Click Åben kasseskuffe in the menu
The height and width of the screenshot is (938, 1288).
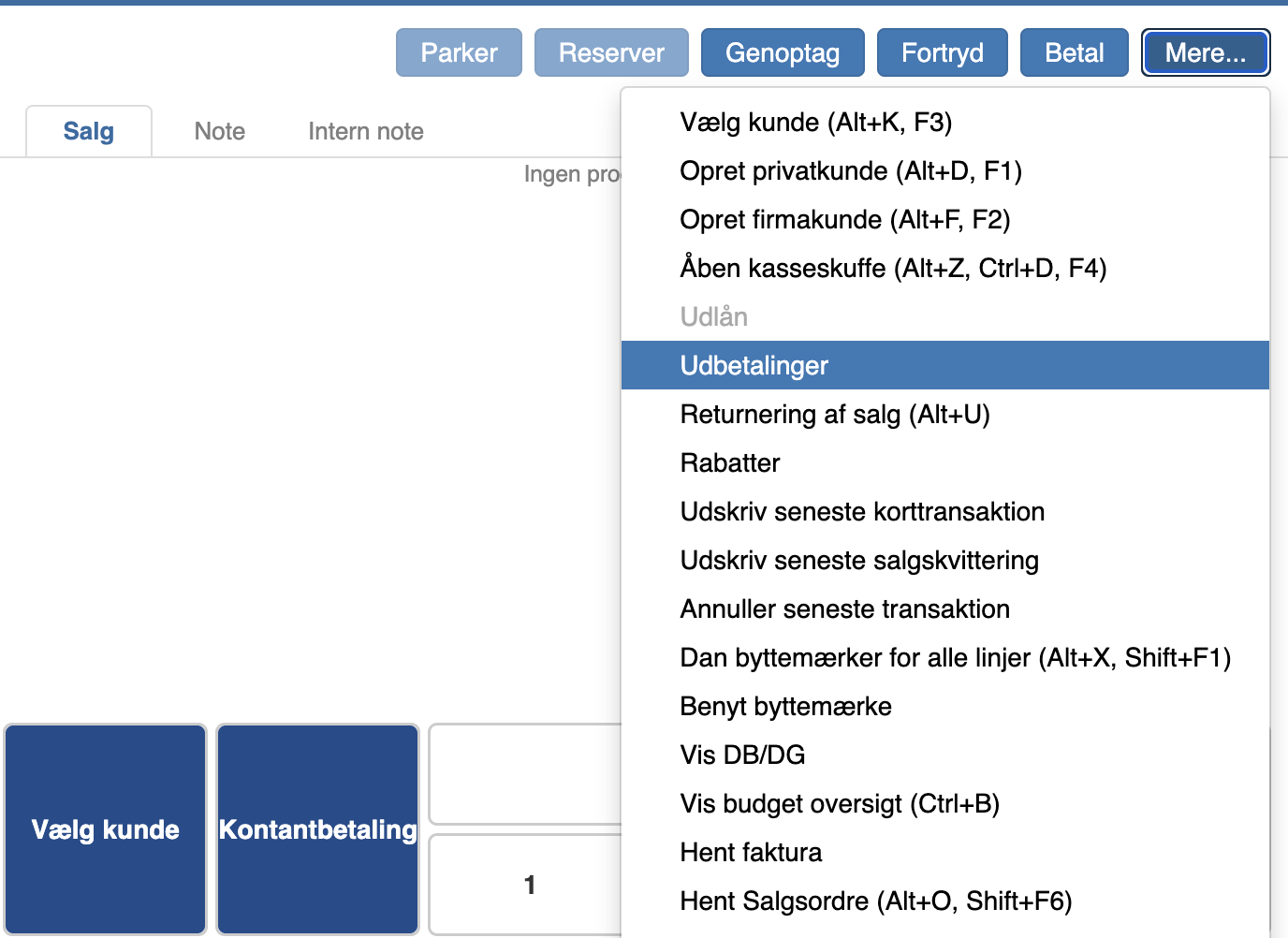[x=892, y=269]
